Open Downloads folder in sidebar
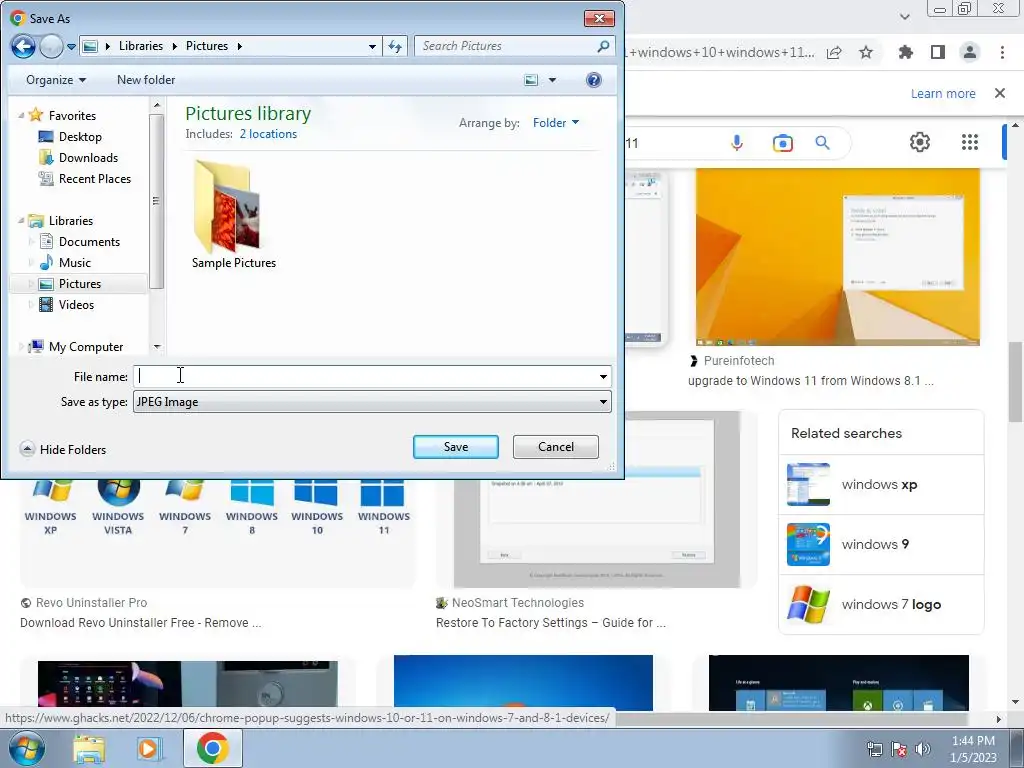Screen dimensions: 1024x768 [88, 157]
